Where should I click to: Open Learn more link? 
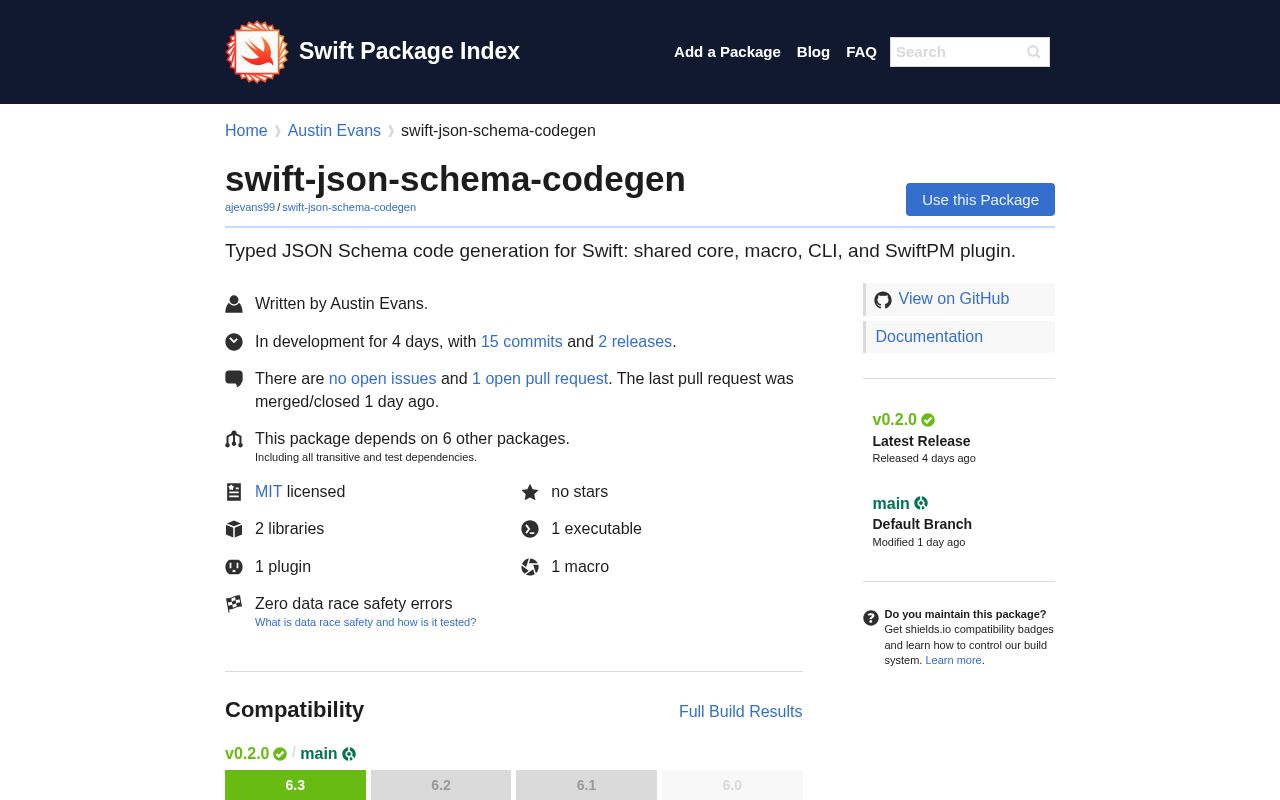click(x=953, y=660)
